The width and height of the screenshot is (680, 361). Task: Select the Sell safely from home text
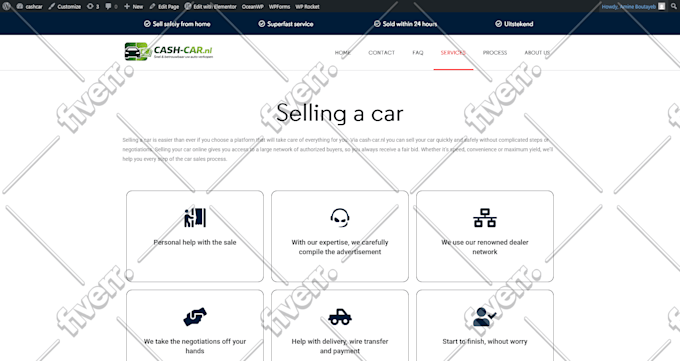click(181, 24)
